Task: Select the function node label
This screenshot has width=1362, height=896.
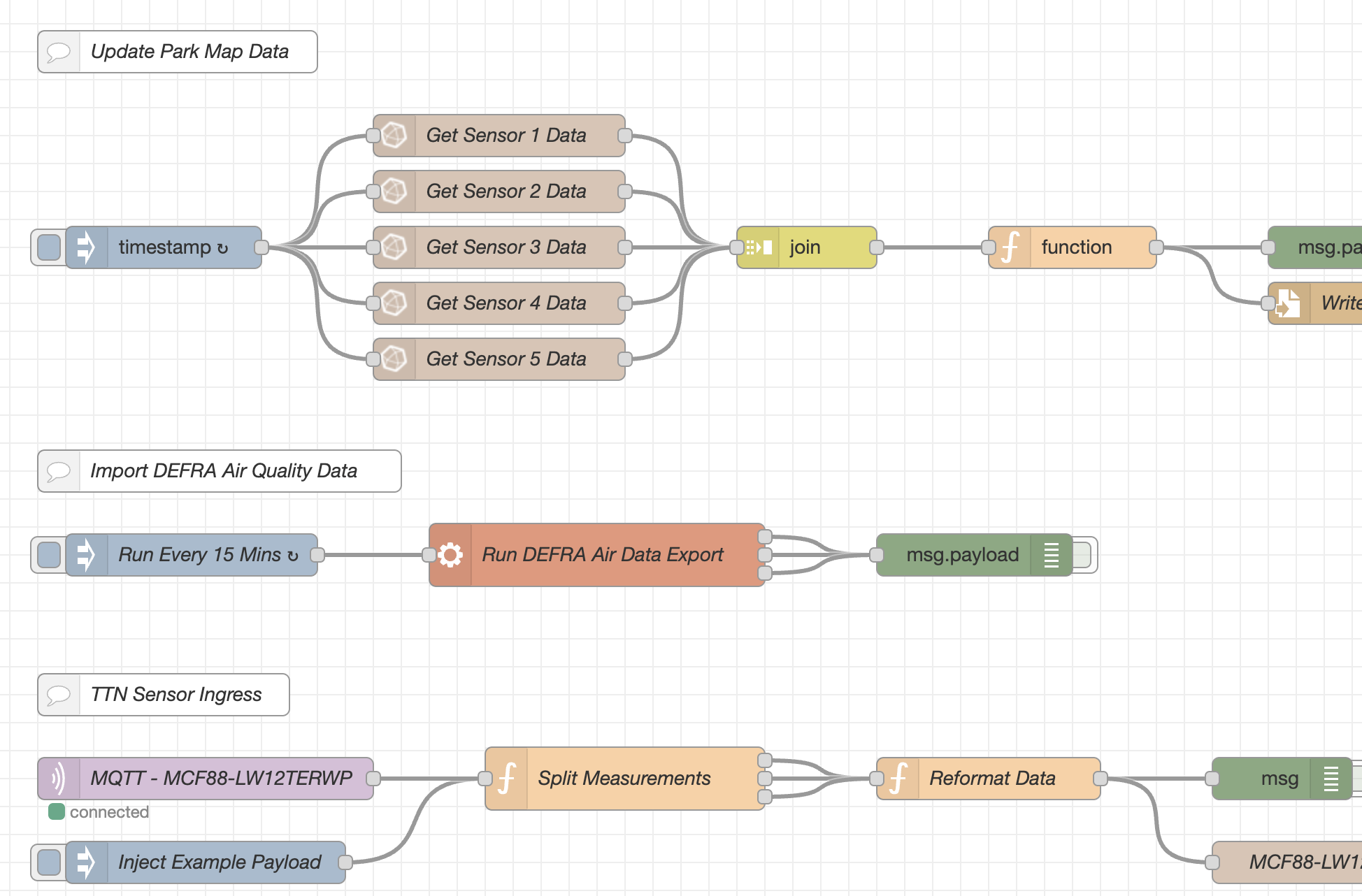Action: coord(1077,247)
